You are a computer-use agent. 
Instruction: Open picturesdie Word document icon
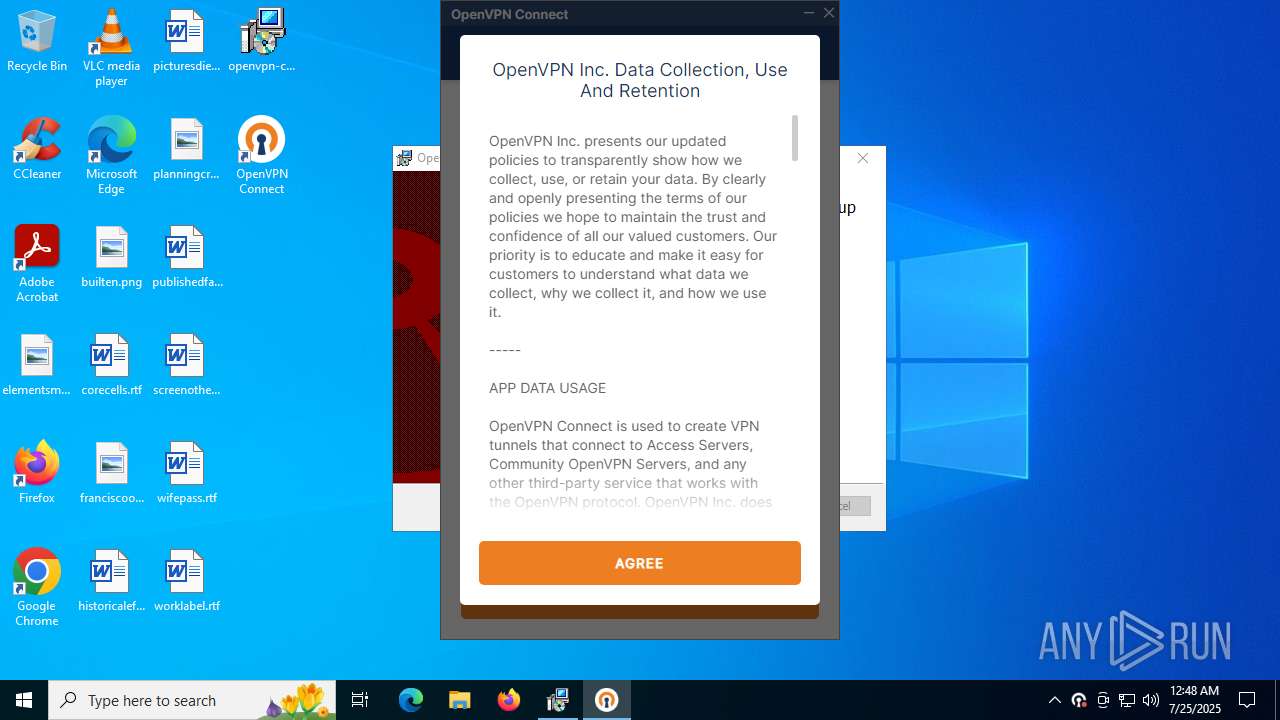[186, 41]
